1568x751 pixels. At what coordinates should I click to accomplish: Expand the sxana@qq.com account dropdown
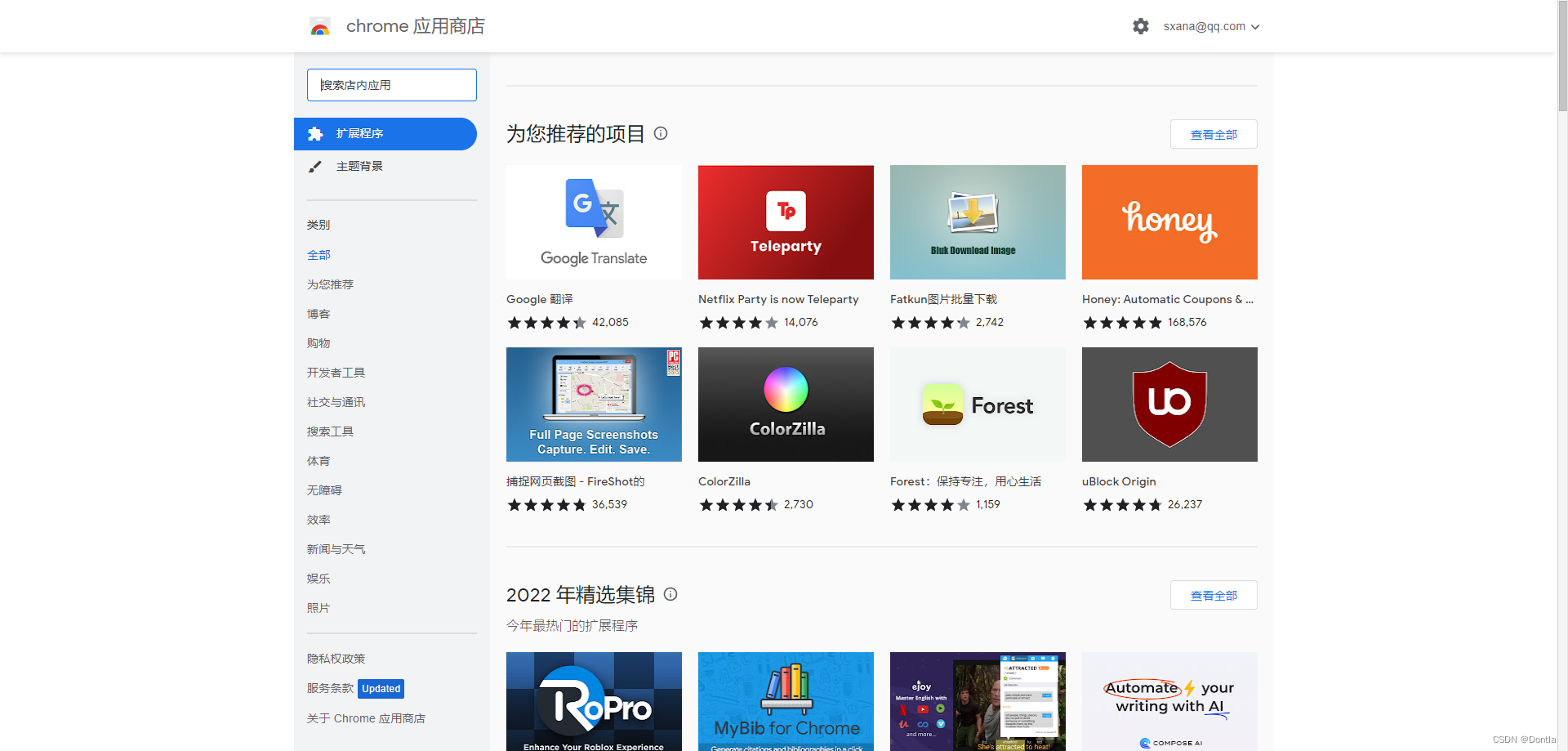[x=1212, y=26]
